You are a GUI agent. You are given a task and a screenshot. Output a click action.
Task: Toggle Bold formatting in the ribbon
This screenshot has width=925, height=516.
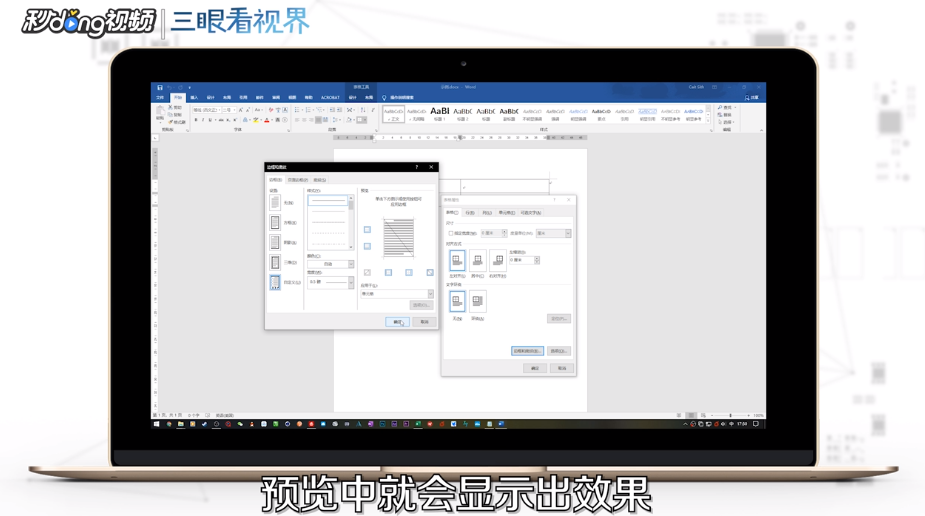pyautogui.click(x=196, y=120)
